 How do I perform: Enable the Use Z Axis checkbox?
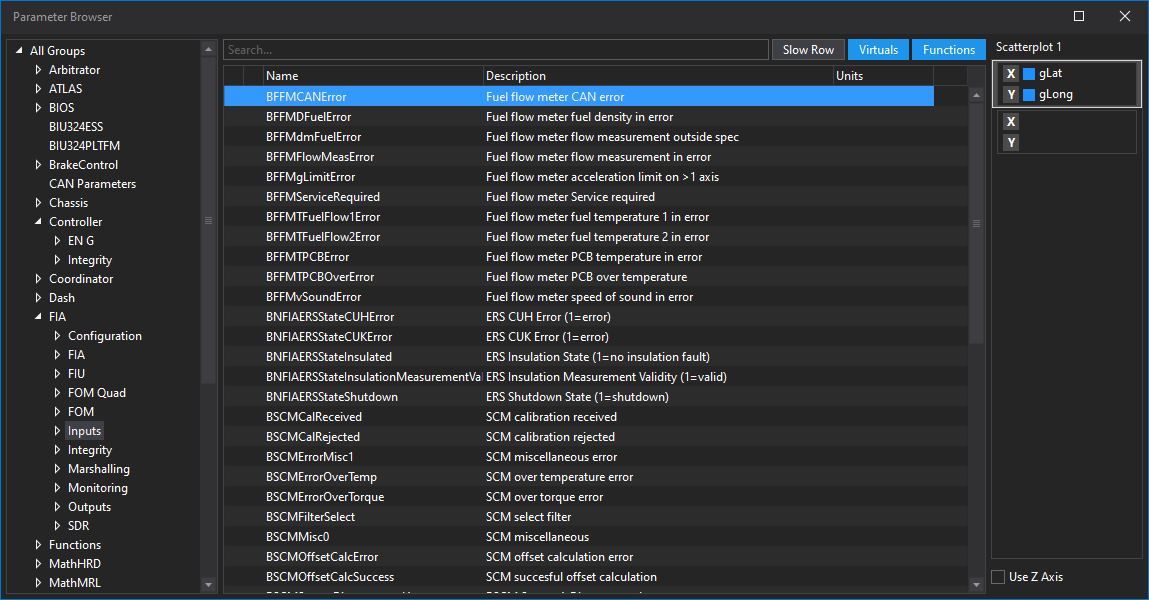pyautogui.click(x=997, y=576)
